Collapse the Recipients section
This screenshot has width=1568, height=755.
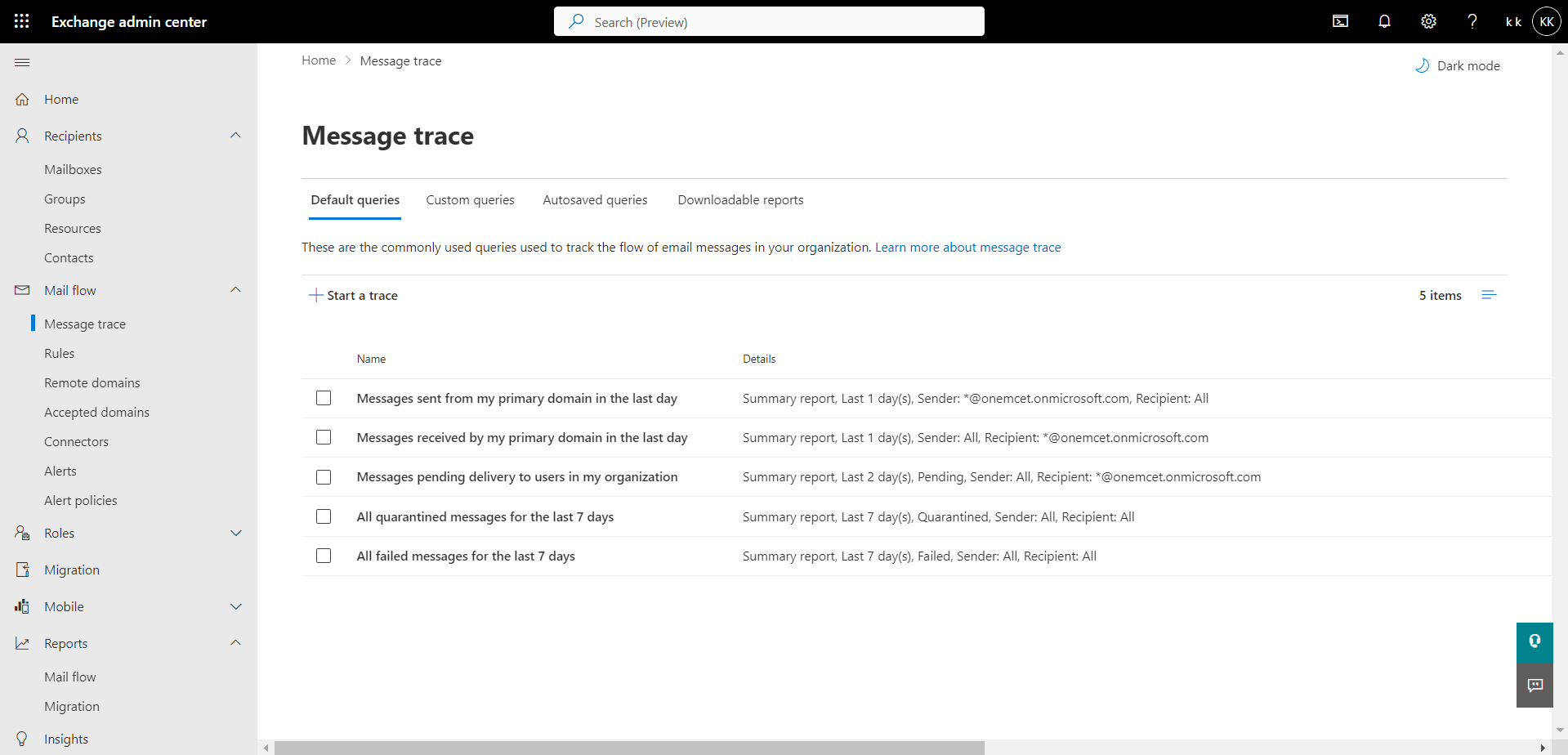pyautogui.click(x=235, y=136)
